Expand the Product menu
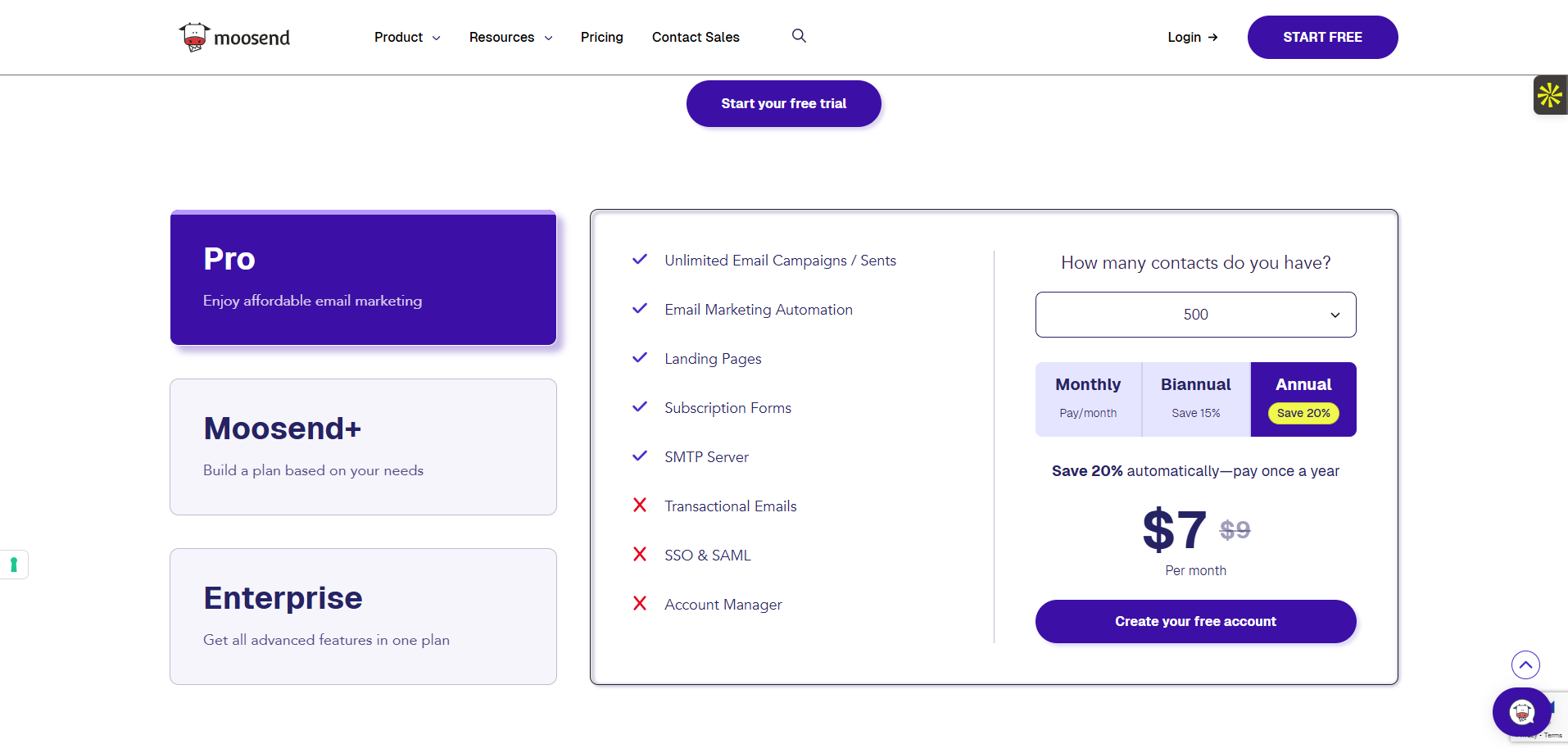This screenshot has width=1568, height=753. 407,38
